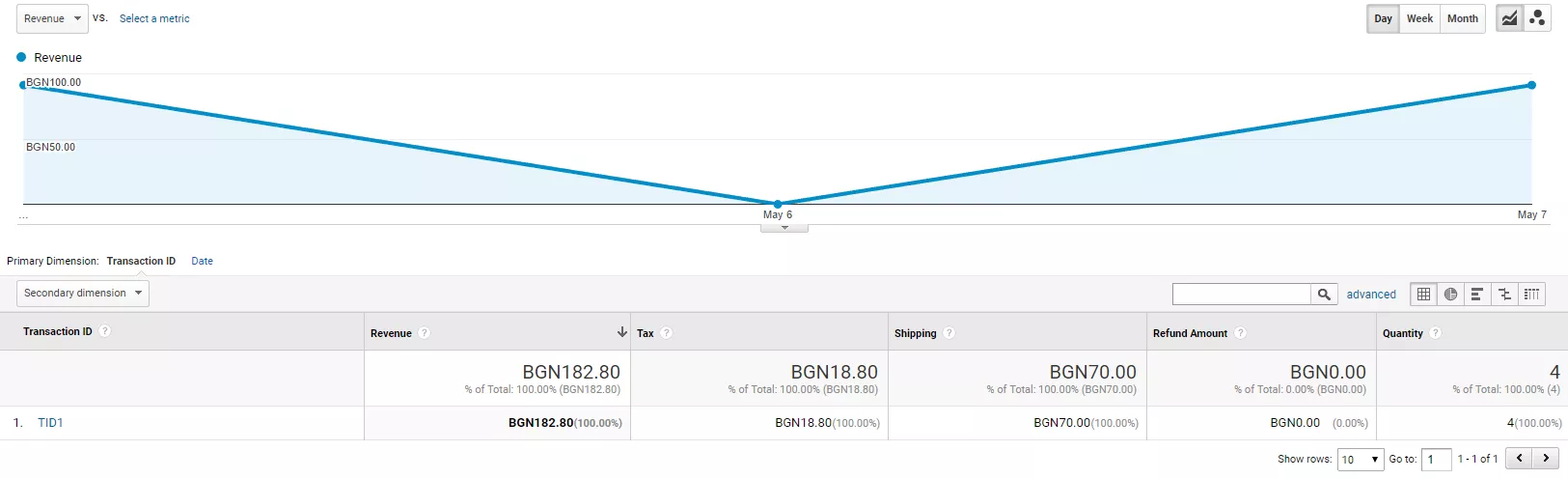
Task: Click the first data point on the chart
Action: point(23,85)
